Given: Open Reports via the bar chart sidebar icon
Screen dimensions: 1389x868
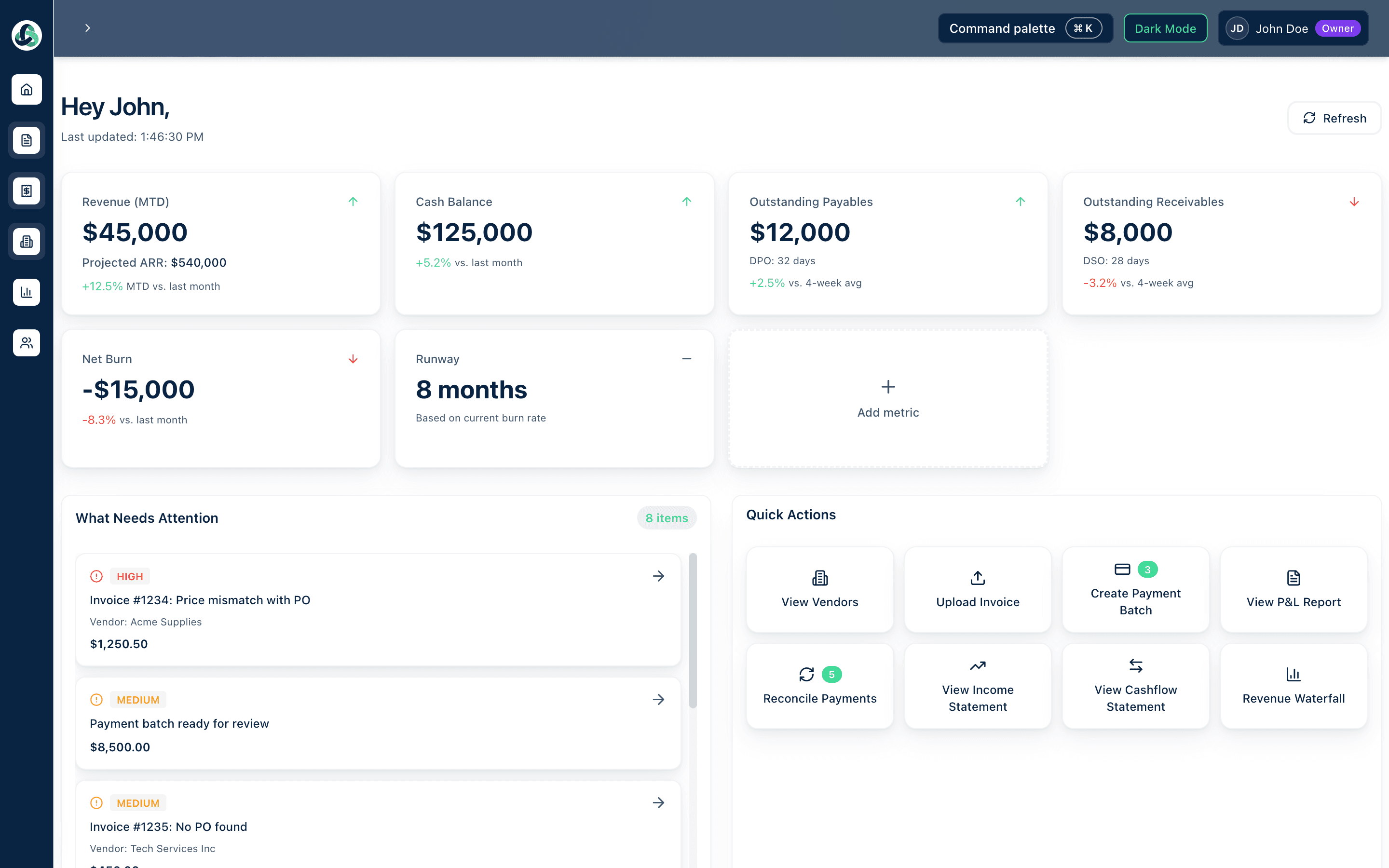Looking at the screenshot, I should pos(27,292).
